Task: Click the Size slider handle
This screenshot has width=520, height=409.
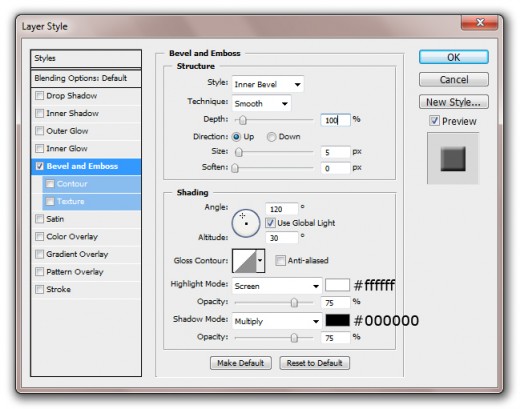Action: [x=239, y=152]
